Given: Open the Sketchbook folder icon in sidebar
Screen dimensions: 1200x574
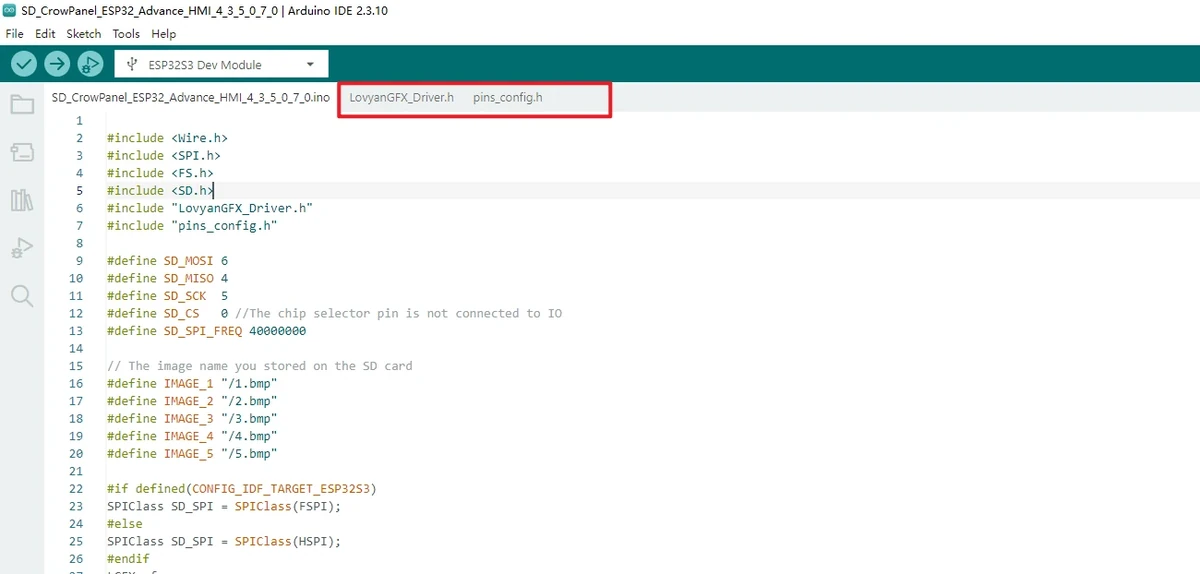Looking at the screenshot, I should click(22, 105).
